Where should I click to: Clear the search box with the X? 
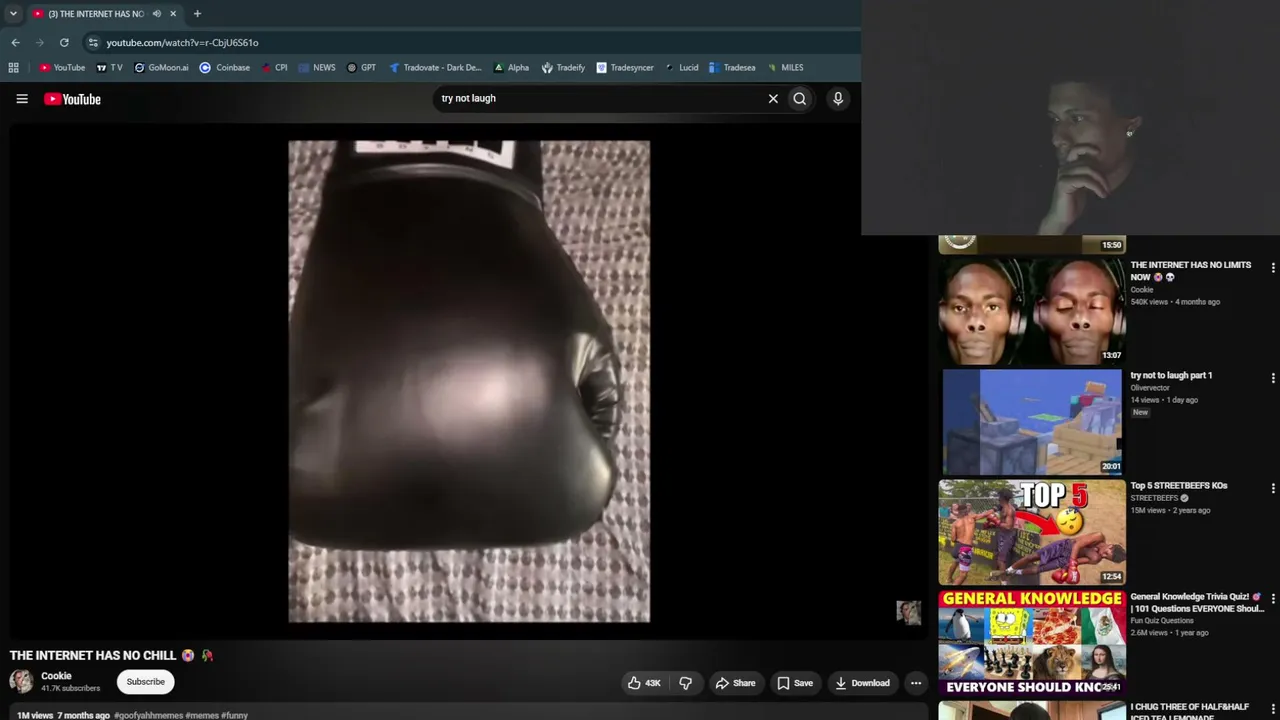(x=773, y=99)
